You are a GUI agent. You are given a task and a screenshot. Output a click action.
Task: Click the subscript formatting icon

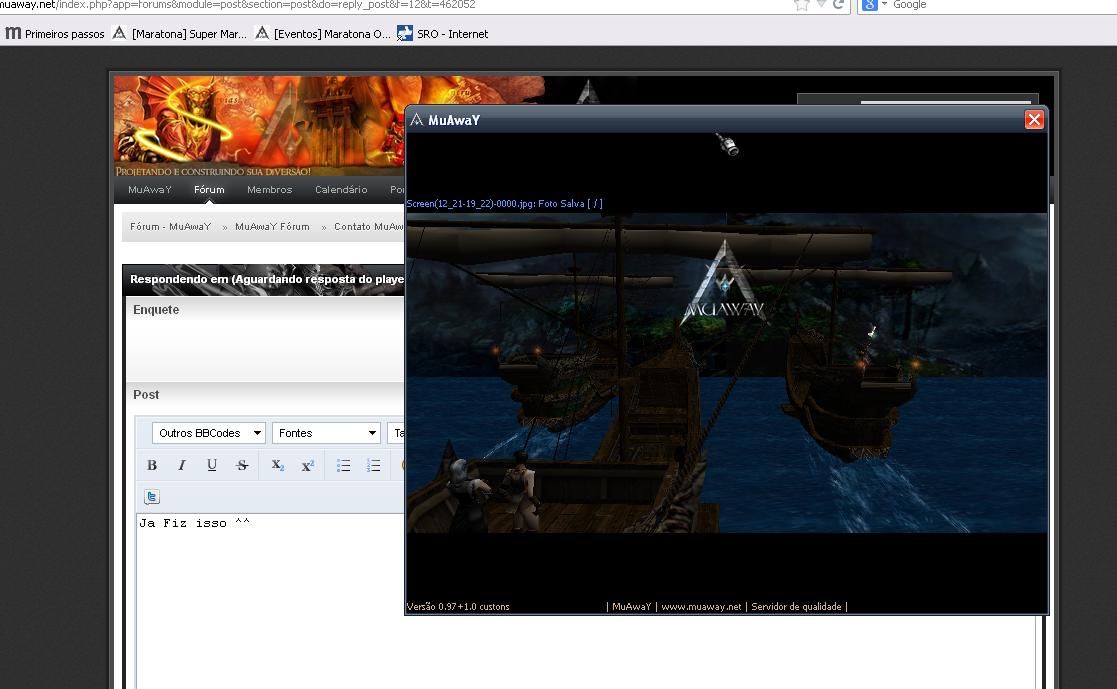(x=278, y=465)
